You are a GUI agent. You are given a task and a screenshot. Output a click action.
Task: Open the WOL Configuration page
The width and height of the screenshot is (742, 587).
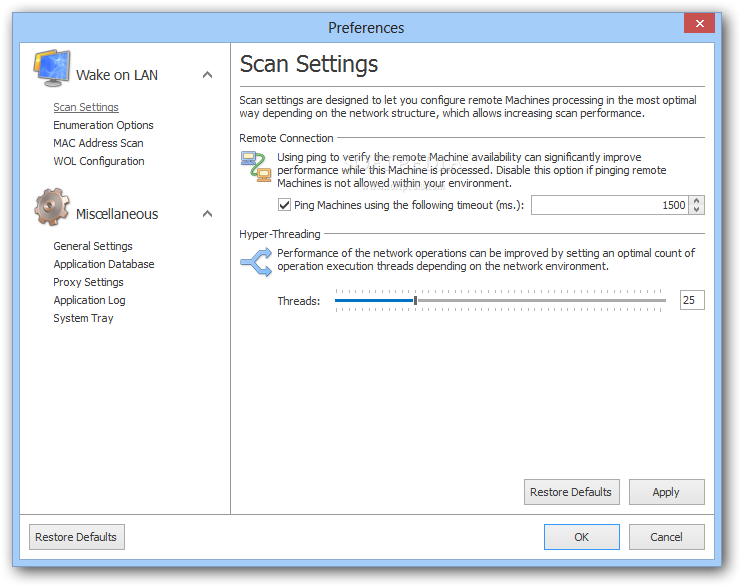[x=98, y=161]
